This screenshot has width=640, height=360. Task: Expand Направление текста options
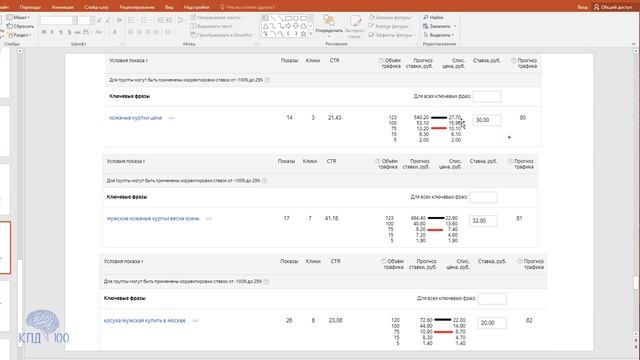point(217,18)
